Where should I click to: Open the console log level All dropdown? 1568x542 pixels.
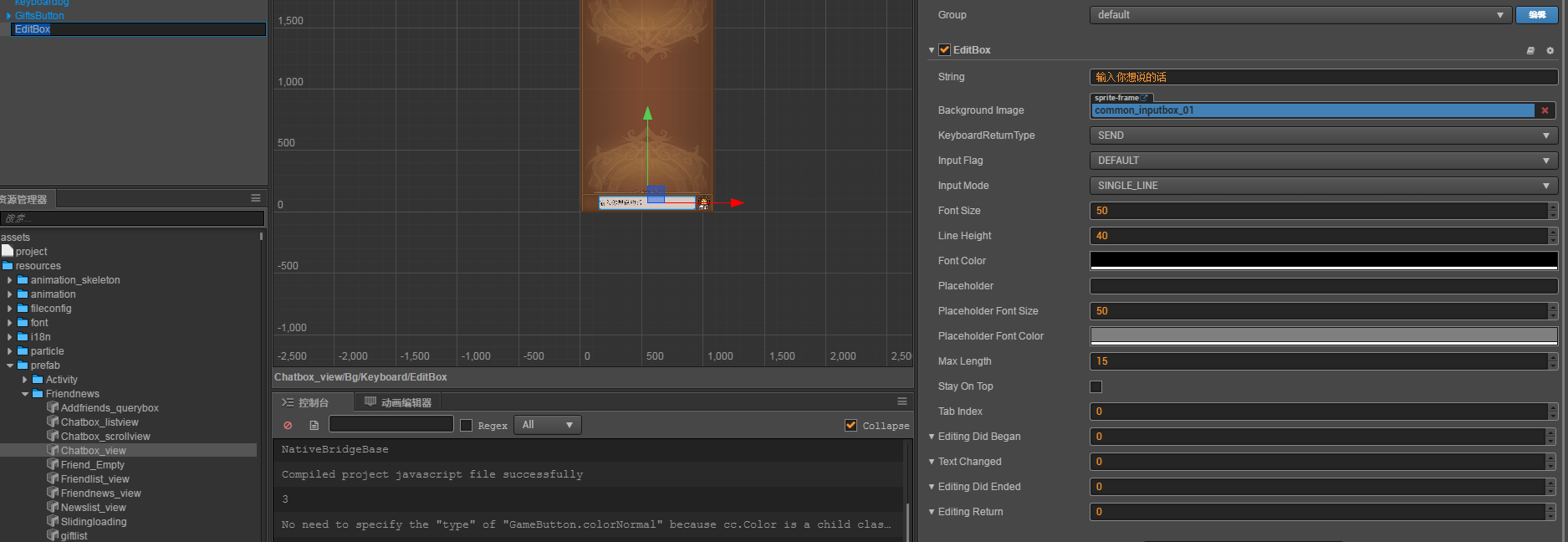pyautogui.click(x=548, y=425)
